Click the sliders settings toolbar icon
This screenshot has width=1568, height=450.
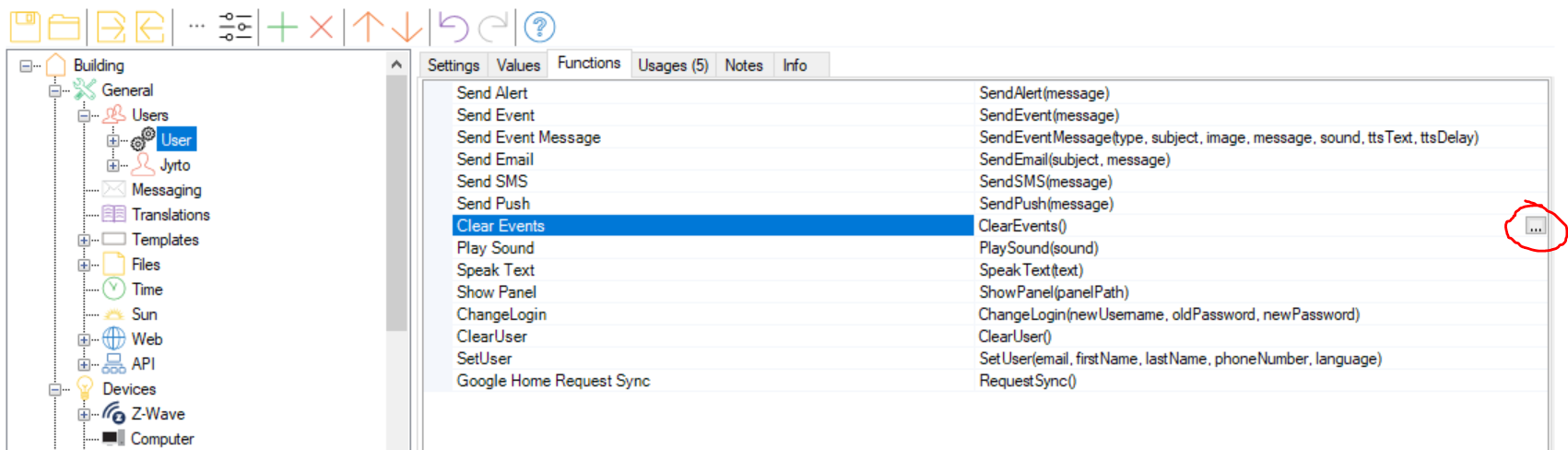pyautogui.click(x=235, y=27)
